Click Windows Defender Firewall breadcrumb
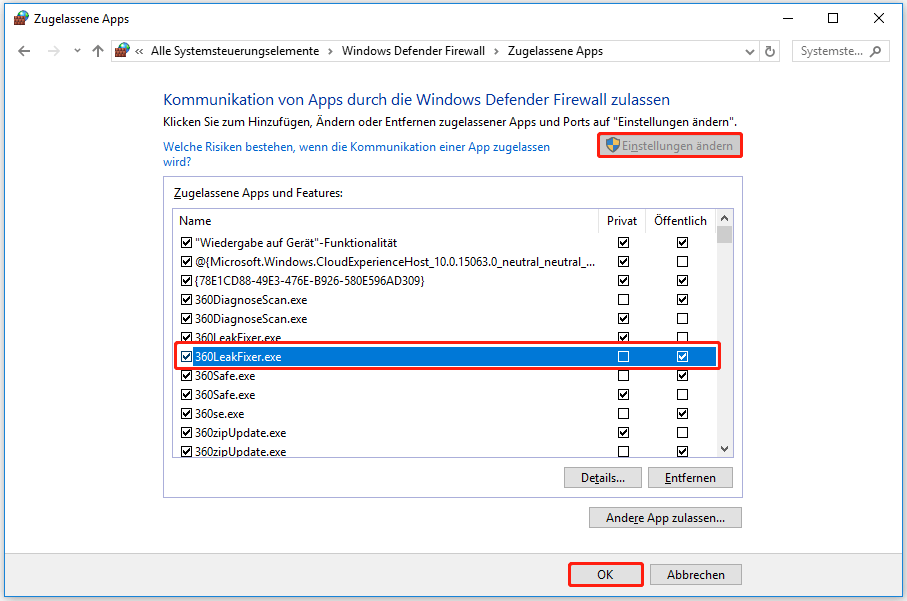 point(413,51)
